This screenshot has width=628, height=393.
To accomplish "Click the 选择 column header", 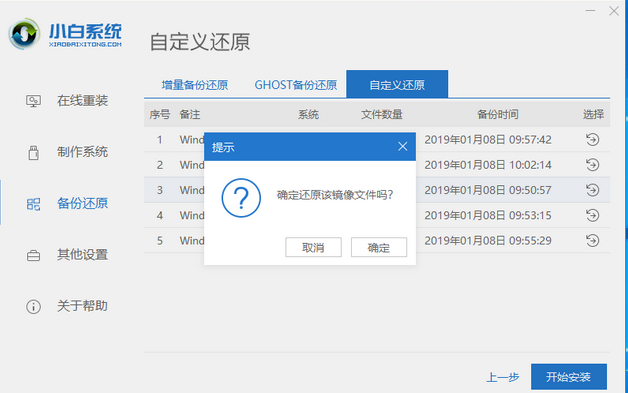I will pyautogui.click(x=593, y=115).
